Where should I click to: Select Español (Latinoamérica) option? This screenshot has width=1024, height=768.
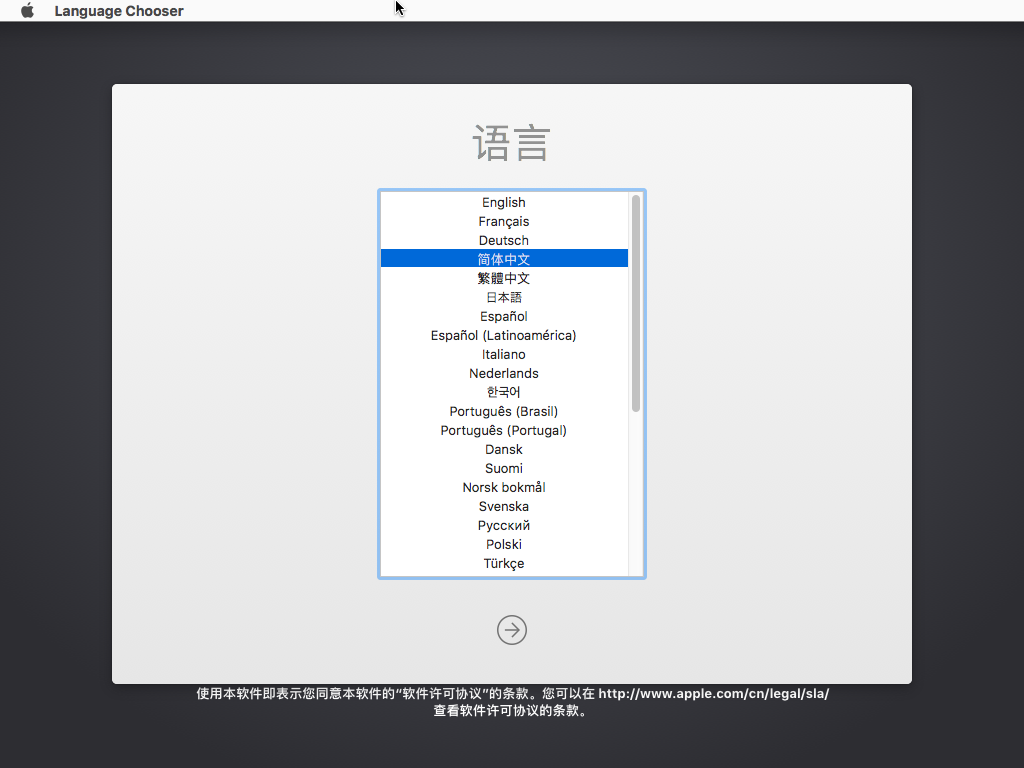(x=503, y=336)
